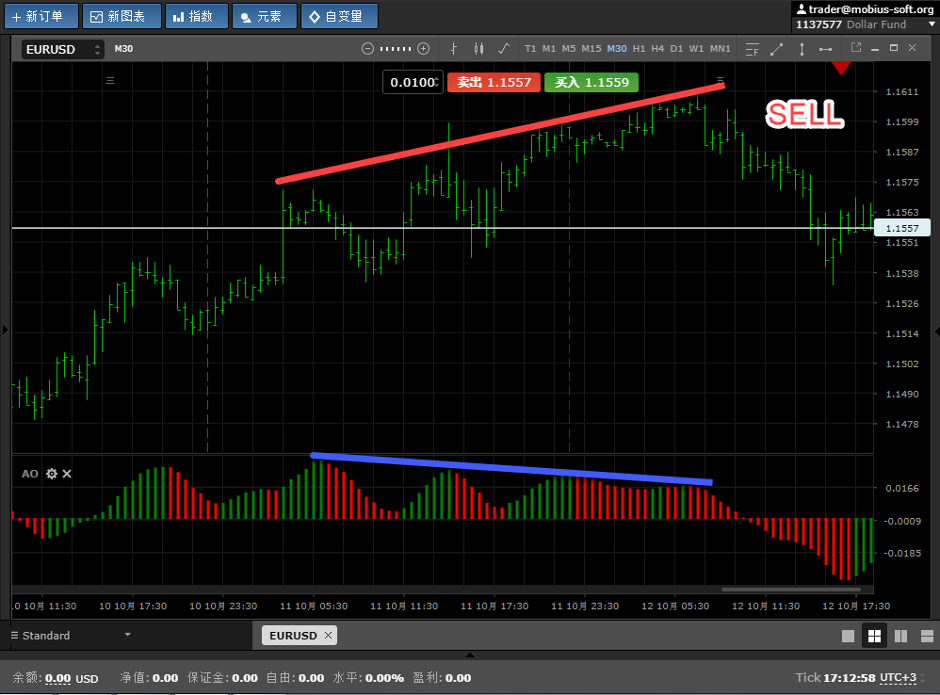Select line chart type icon
The image size is (940, 695).
point(504,49)
